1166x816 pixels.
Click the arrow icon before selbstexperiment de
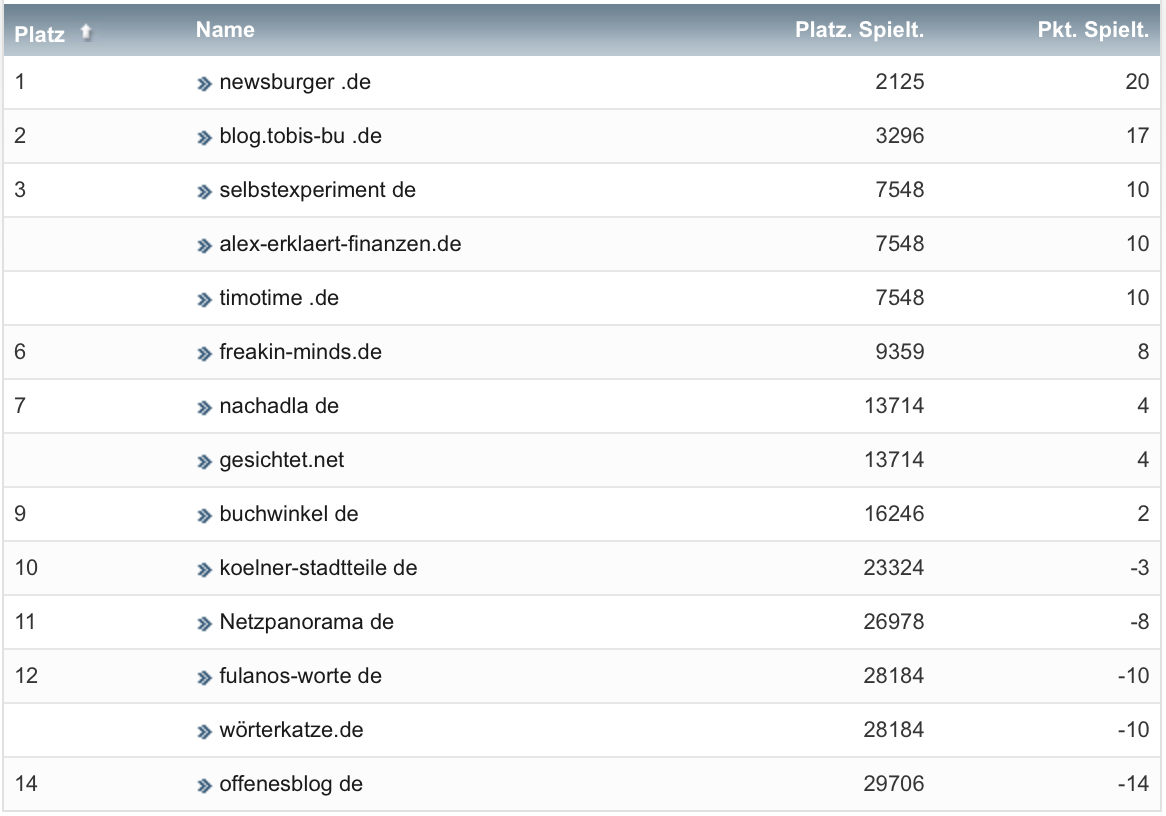click(204, 192)
